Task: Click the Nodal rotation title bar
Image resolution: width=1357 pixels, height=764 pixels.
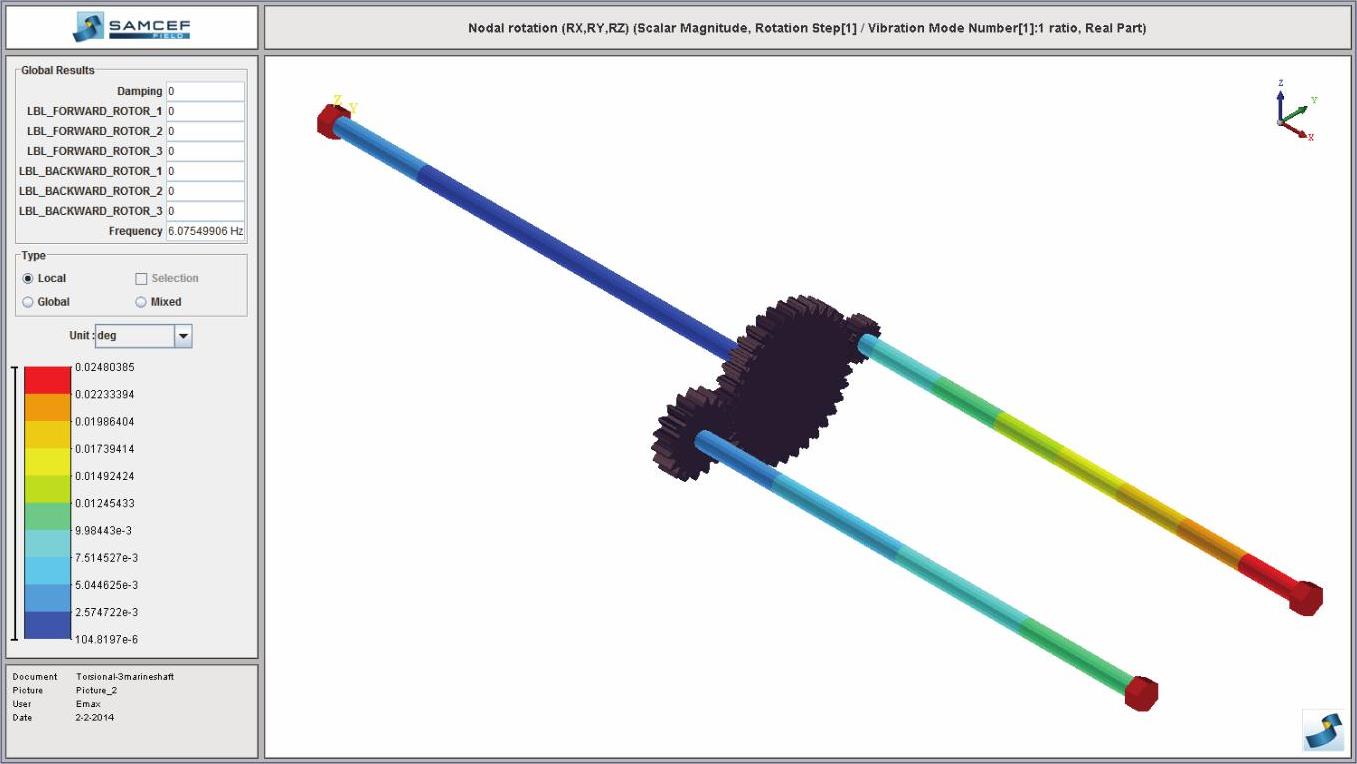Action: point(807,28)
